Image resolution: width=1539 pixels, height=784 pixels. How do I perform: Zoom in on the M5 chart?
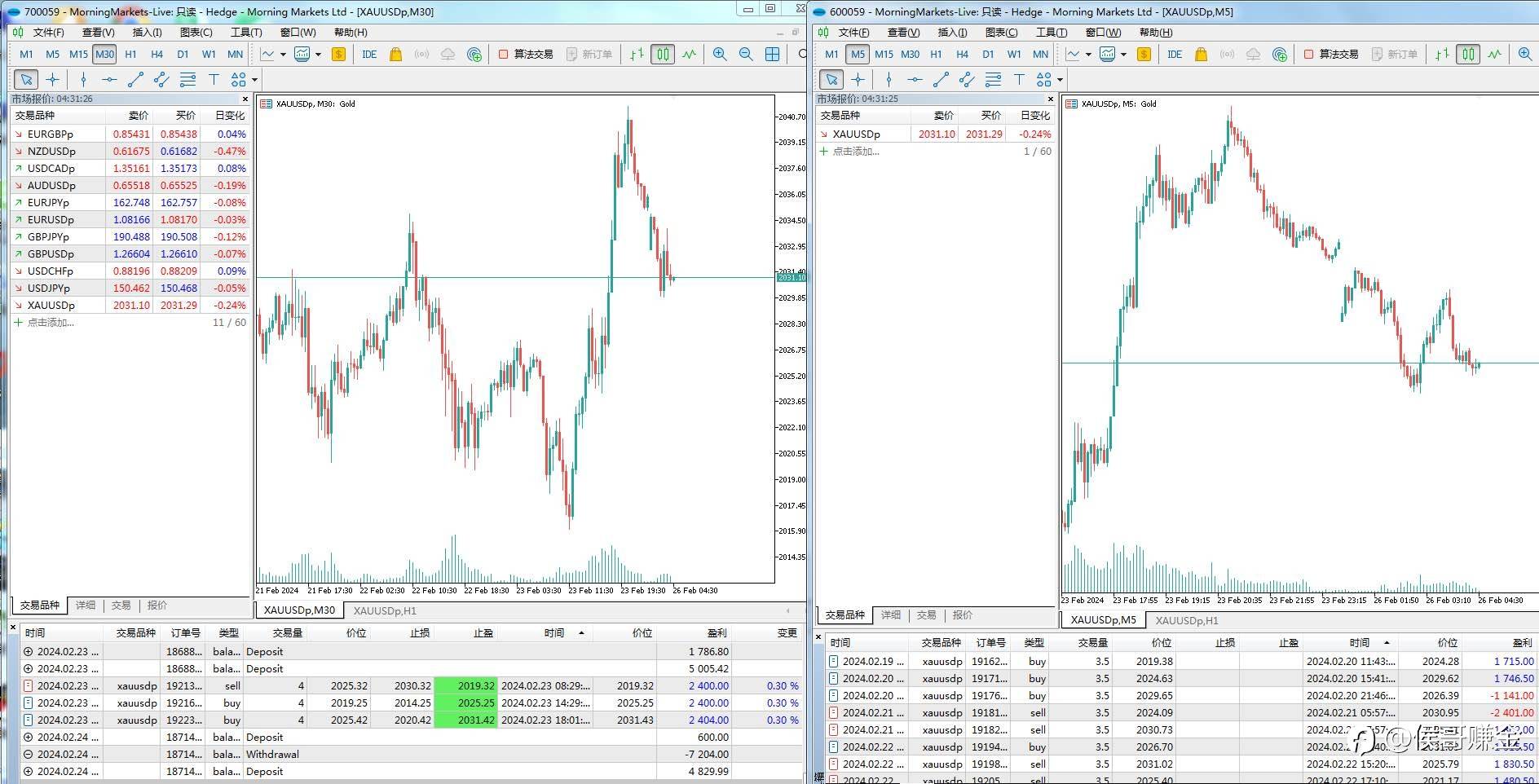(1525, 54)
